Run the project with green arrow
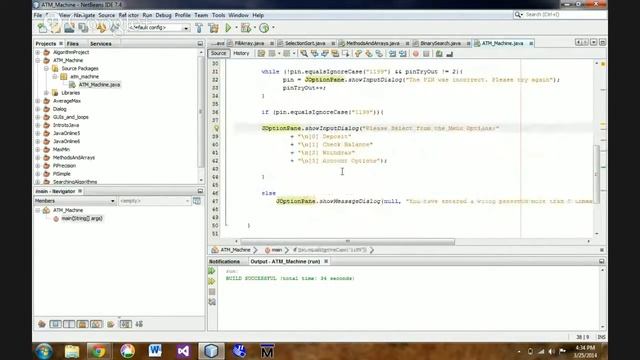This screenshot has height=360, width=640. 228,28
